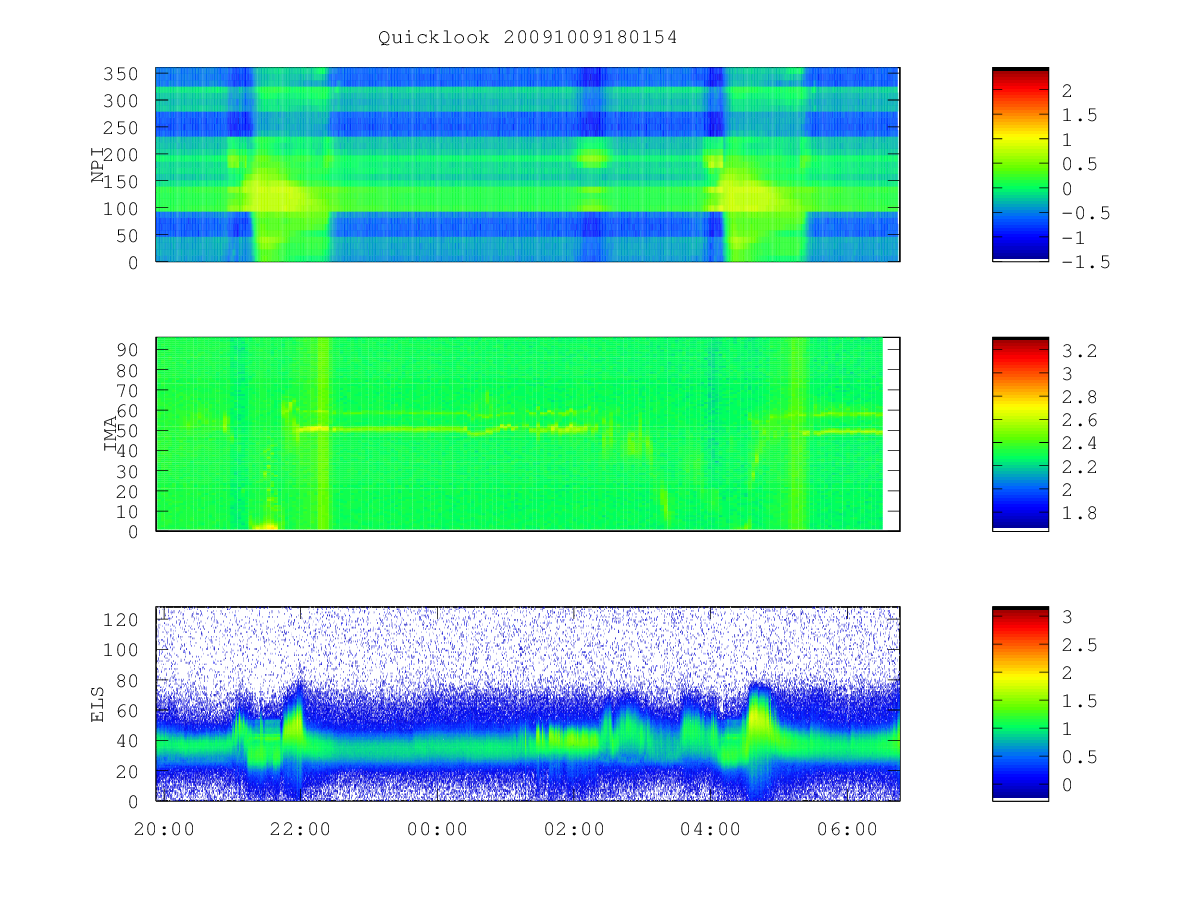
Task: Click the title 'Quicklook 20091009180154'
Action: point(528,38)
